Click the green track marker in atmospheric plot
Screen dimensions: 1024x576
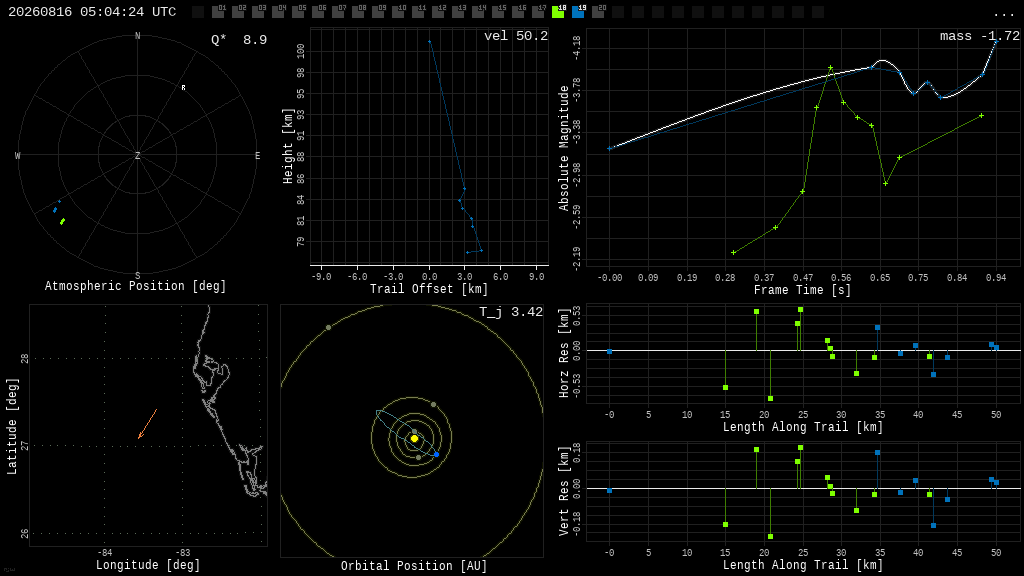[x=62, y=222]
